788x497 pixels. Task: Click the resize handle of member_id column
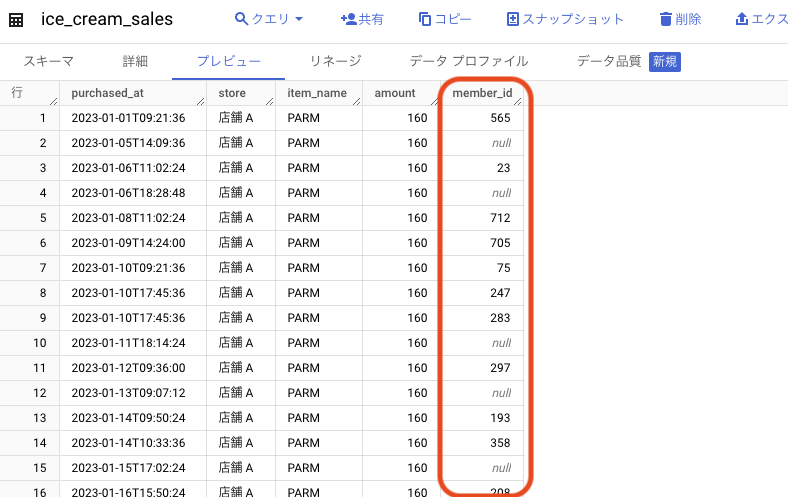[x=518, y=101]
